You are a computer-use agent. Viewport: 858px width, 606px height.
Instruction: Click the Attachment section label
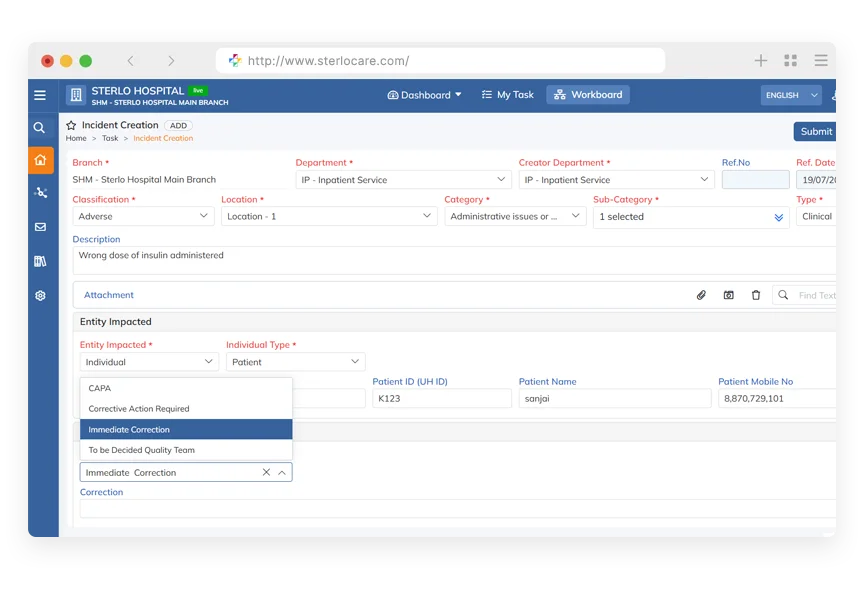point(108,295)
